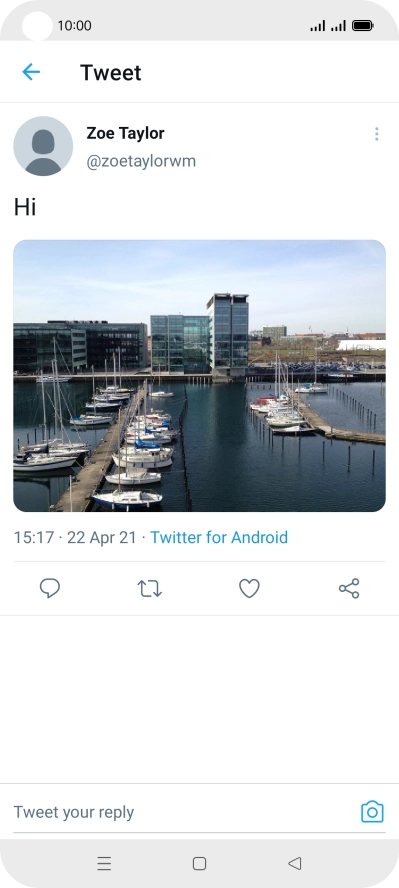Tap the Tweet header title

[x=111, y=72]
